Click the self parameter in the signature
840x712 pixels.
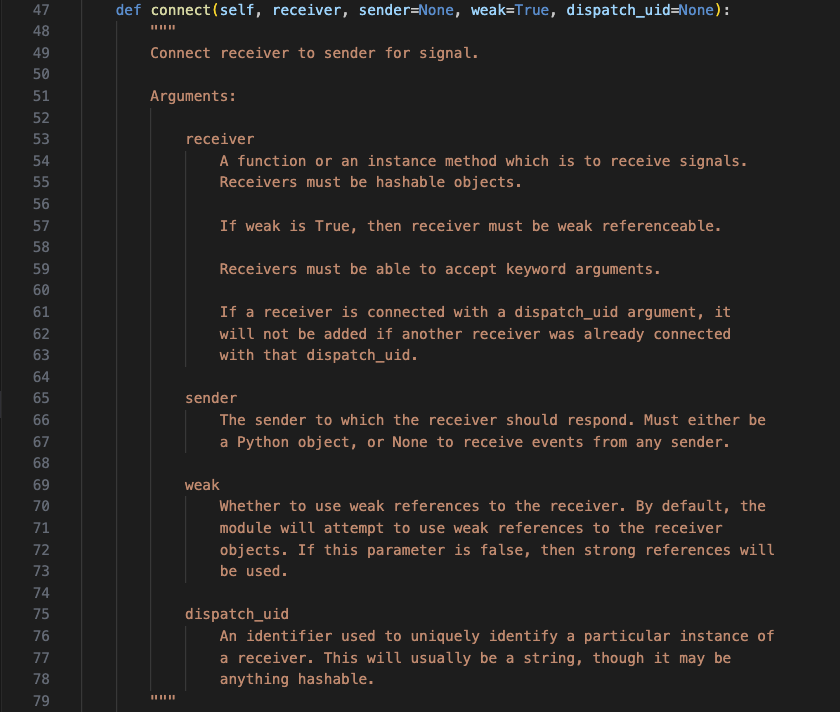click(237, 10)
